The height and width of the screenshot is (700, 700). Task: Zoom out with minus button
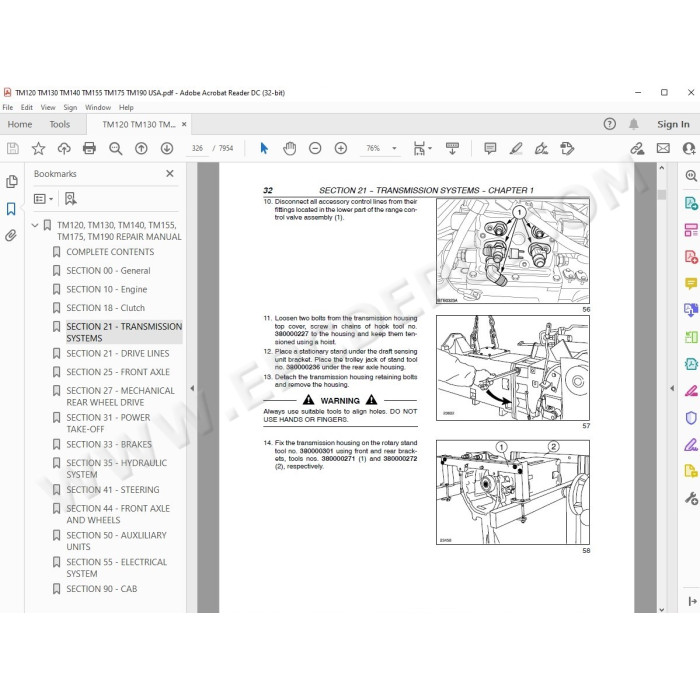(x=315, y=148)
